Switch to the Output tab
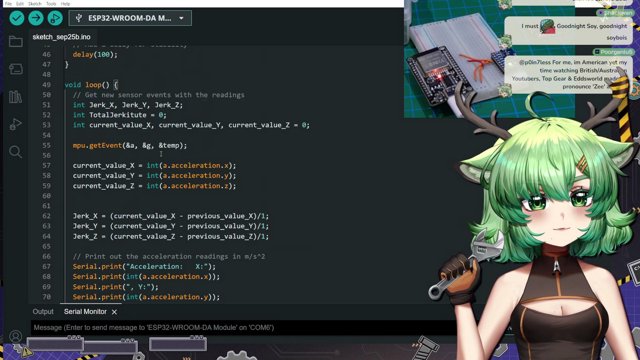Screen dimensions: 640x360 click(x=43, y=311)
